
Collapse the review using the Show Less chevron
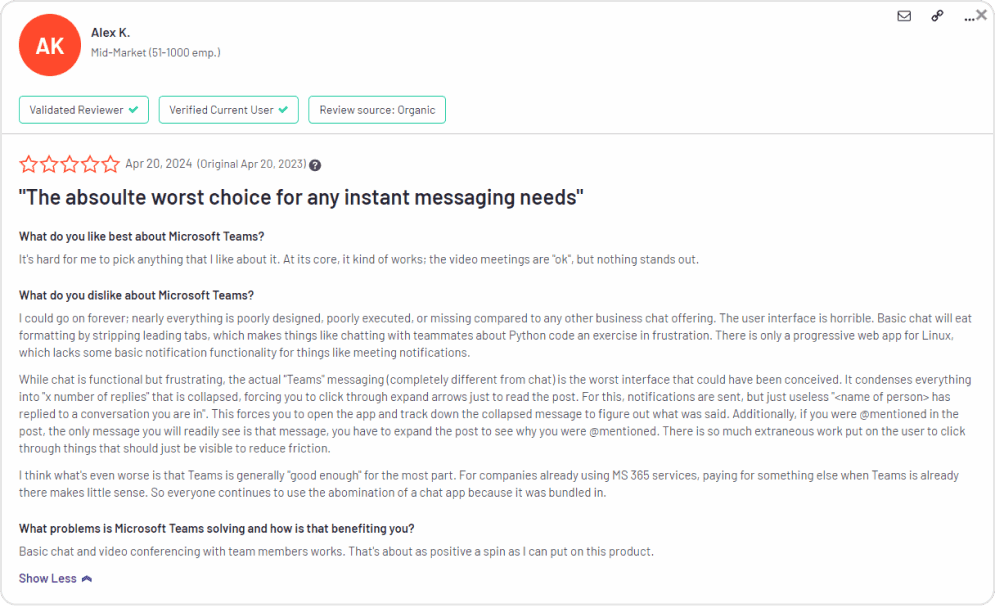coord(86,578)
